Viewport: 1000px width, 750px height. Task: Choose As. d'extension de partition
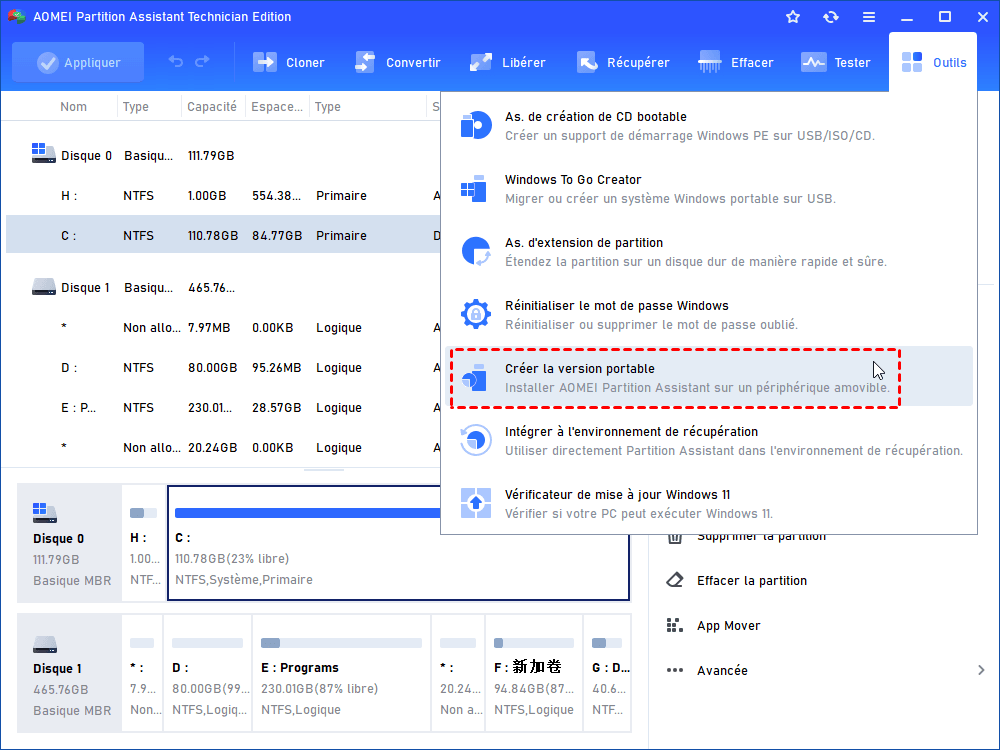(708, 252)
